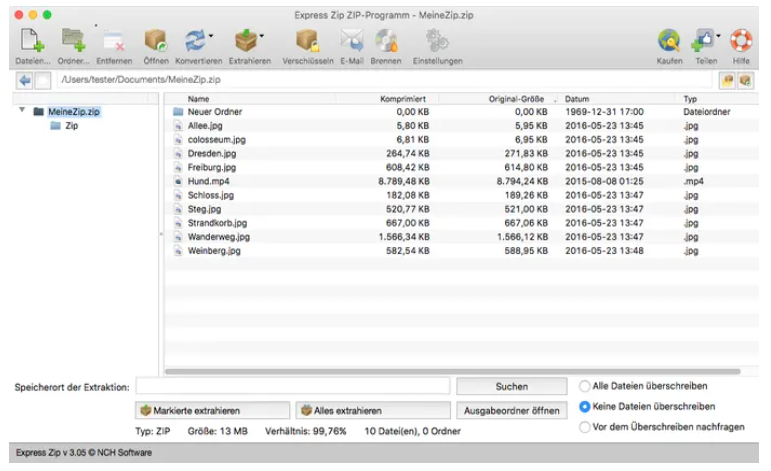Select 'Alle Dateien überschreiben' radio option
The height and width of the screenshot is (471, 771).
click(585, 386)
